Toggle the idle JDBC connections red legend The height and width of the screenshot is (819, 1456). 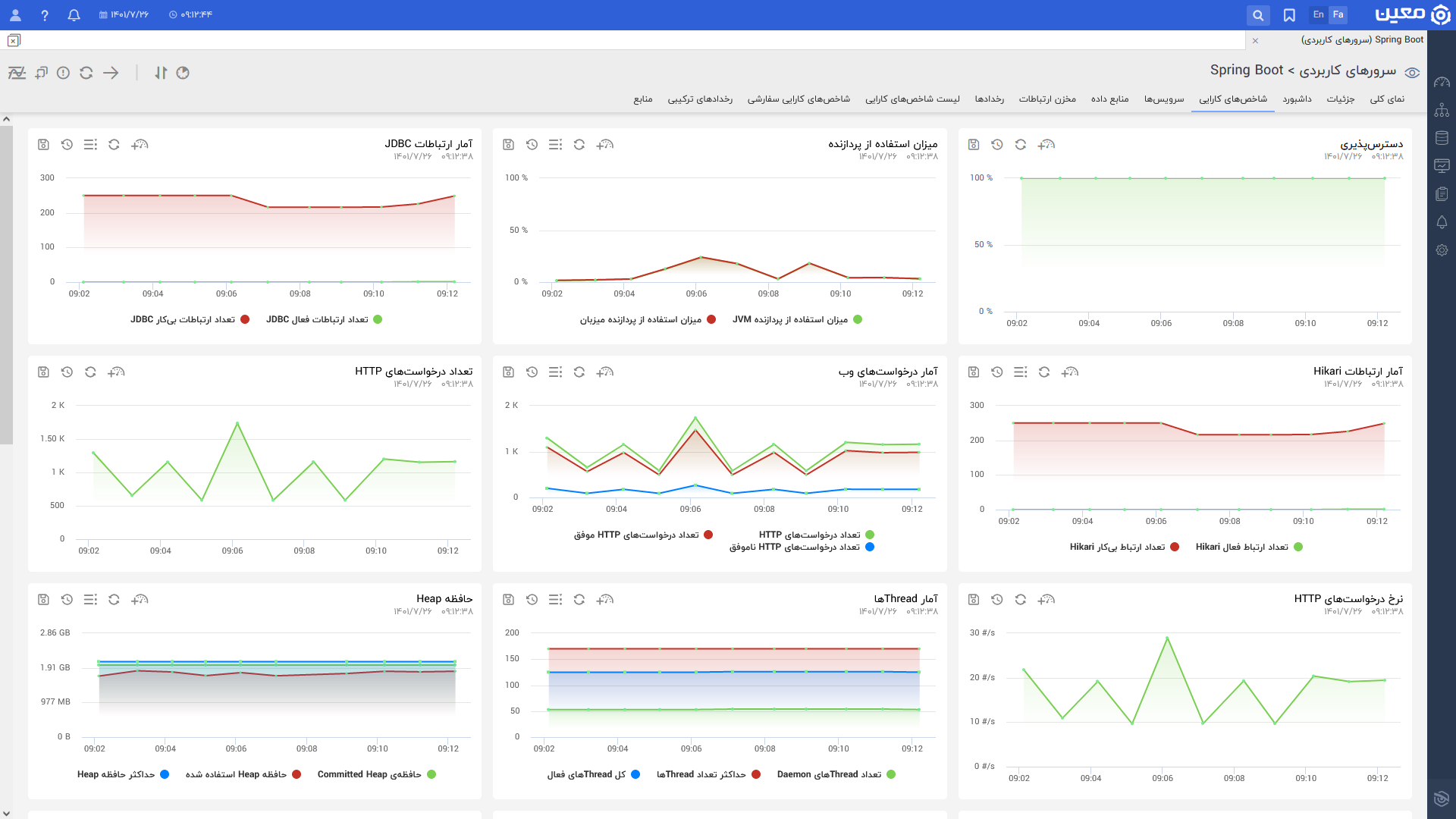(190, 319)
